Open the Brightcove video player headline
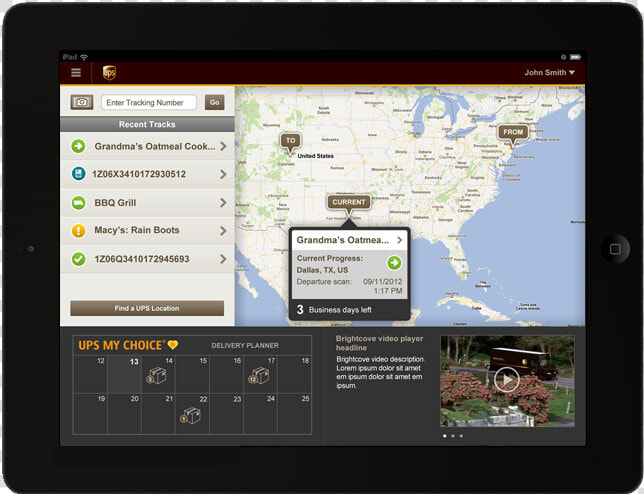 click(x=379, y=343)
